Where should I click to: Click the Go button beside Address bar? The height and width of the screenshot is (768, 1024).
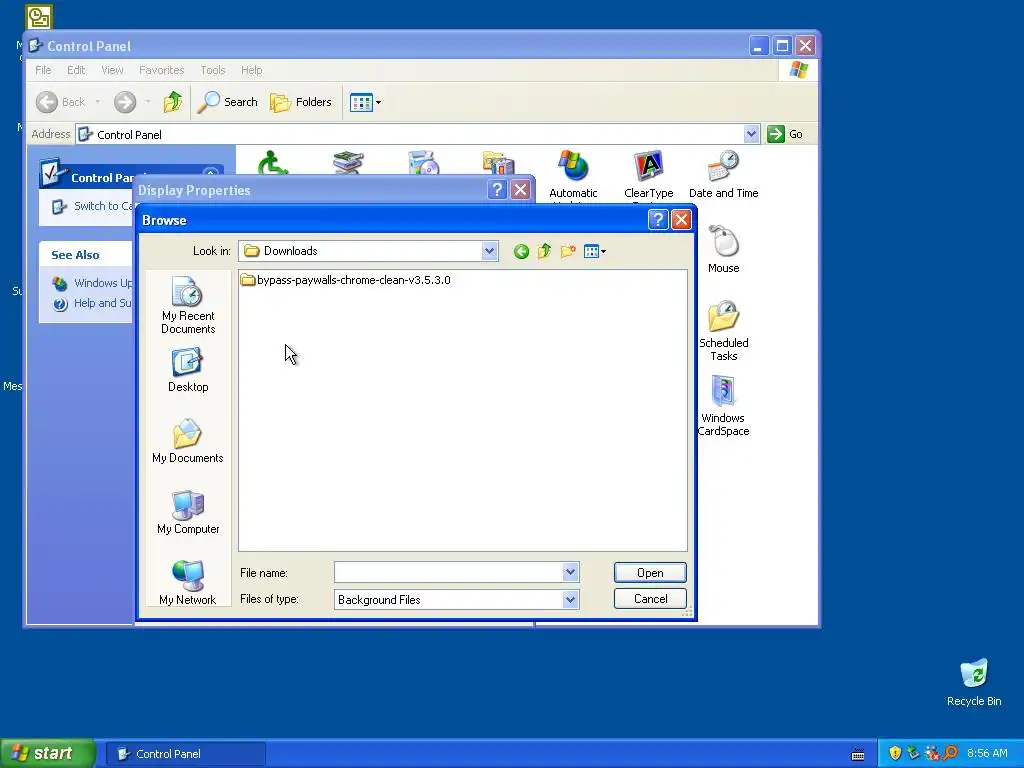tap(786, 134)
